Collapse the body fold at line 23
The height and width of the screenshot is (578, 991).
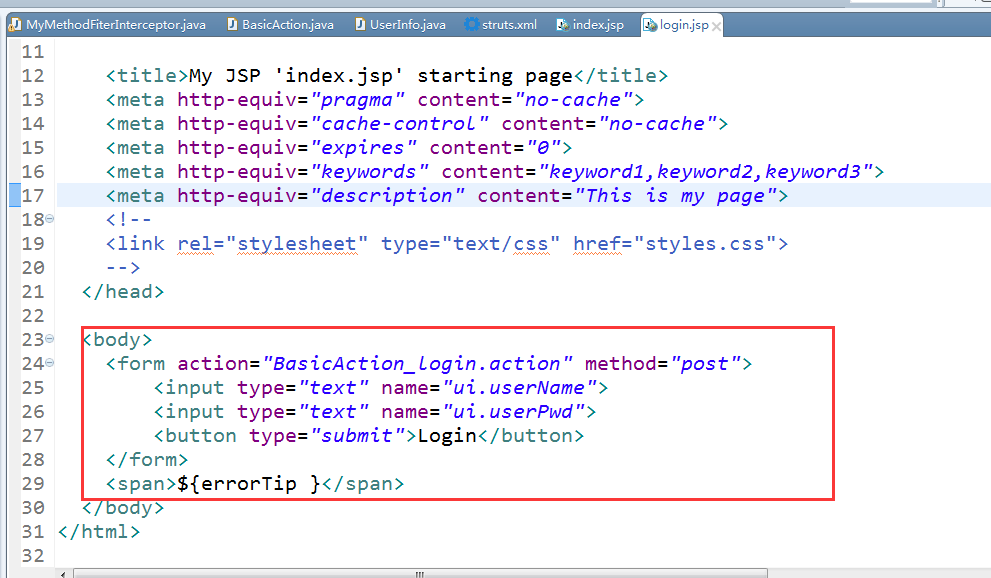click(x=49, y=339)
